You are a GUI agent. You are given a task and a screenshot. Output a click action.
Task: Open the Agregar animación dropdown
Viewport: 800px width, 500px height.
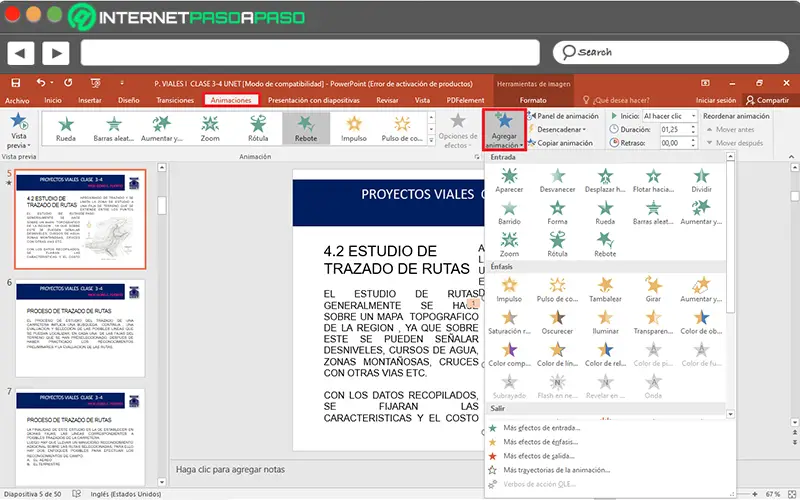(x=504, y=130)
